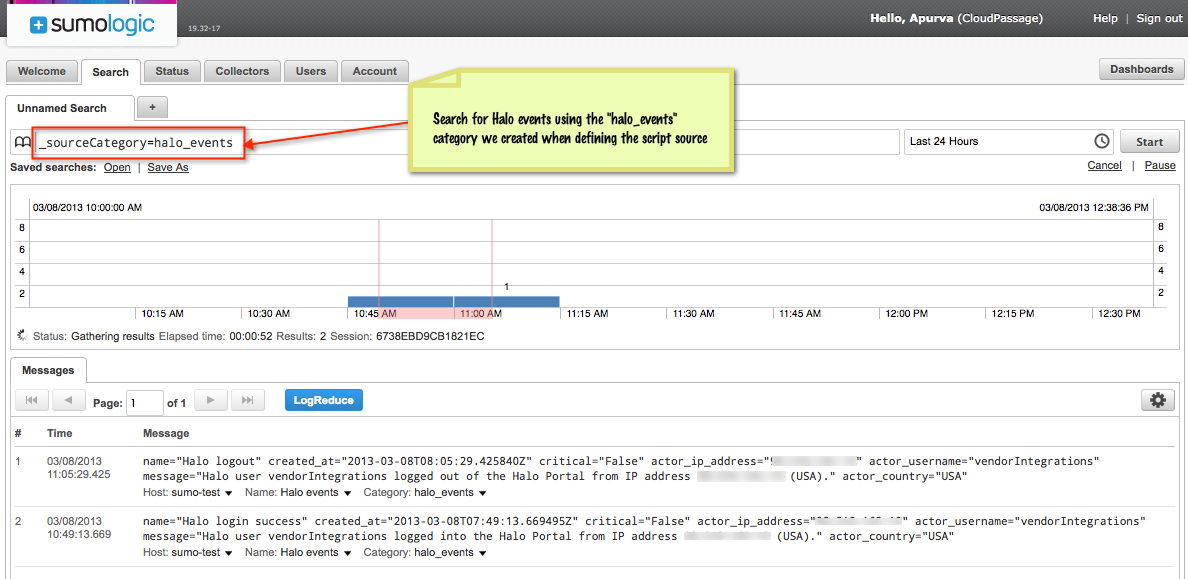Go to previous page of messages
Viewport: 1188px width, 579px height.
[x=68, y=400]
